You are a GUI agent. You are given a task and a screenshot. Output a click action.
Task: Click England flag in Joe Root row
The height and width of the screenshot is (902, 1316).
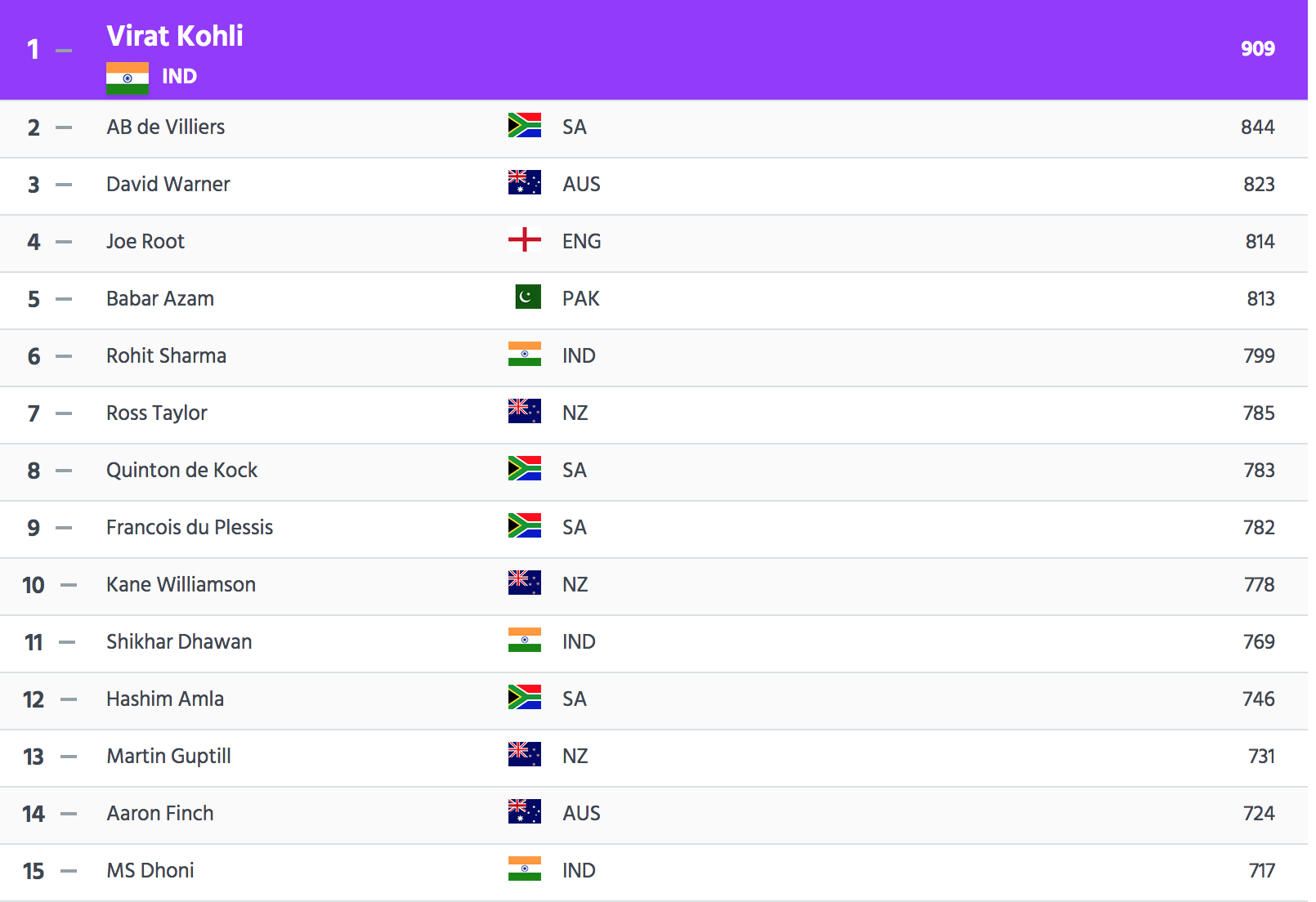(524, 239)
